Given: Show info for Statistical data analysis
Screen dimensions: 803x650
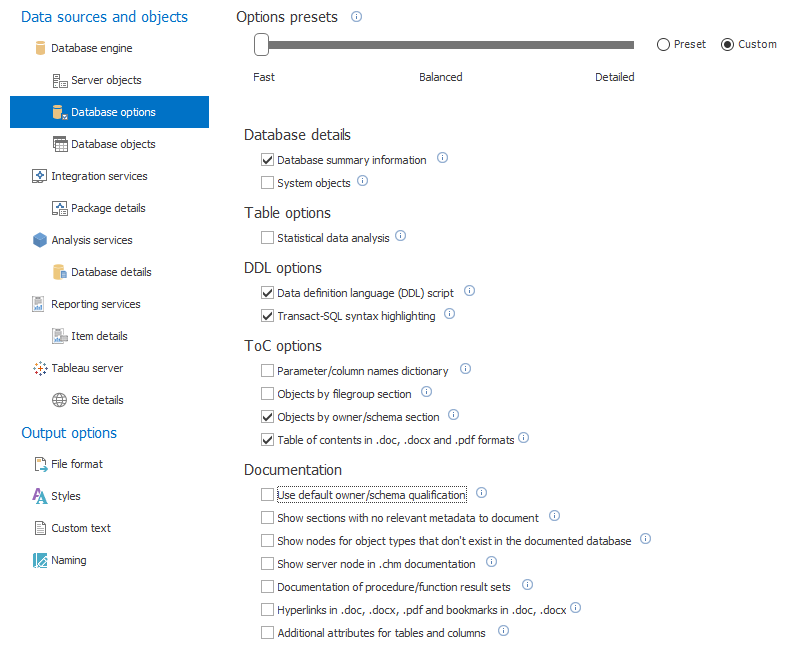Looking at the screenshot, I should [401, 236].
